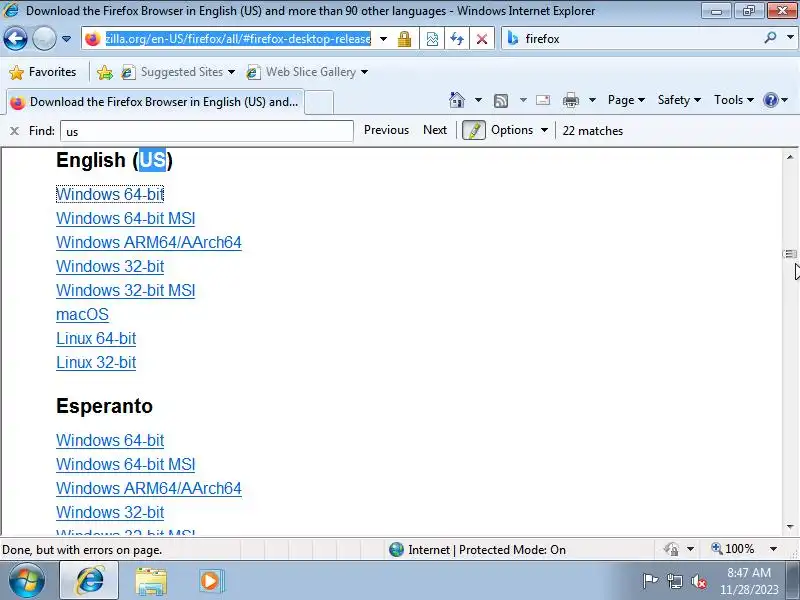The width and height of the screenshot is (800, 600).
Task: Click the Bing search box
Action: point(640,39)
